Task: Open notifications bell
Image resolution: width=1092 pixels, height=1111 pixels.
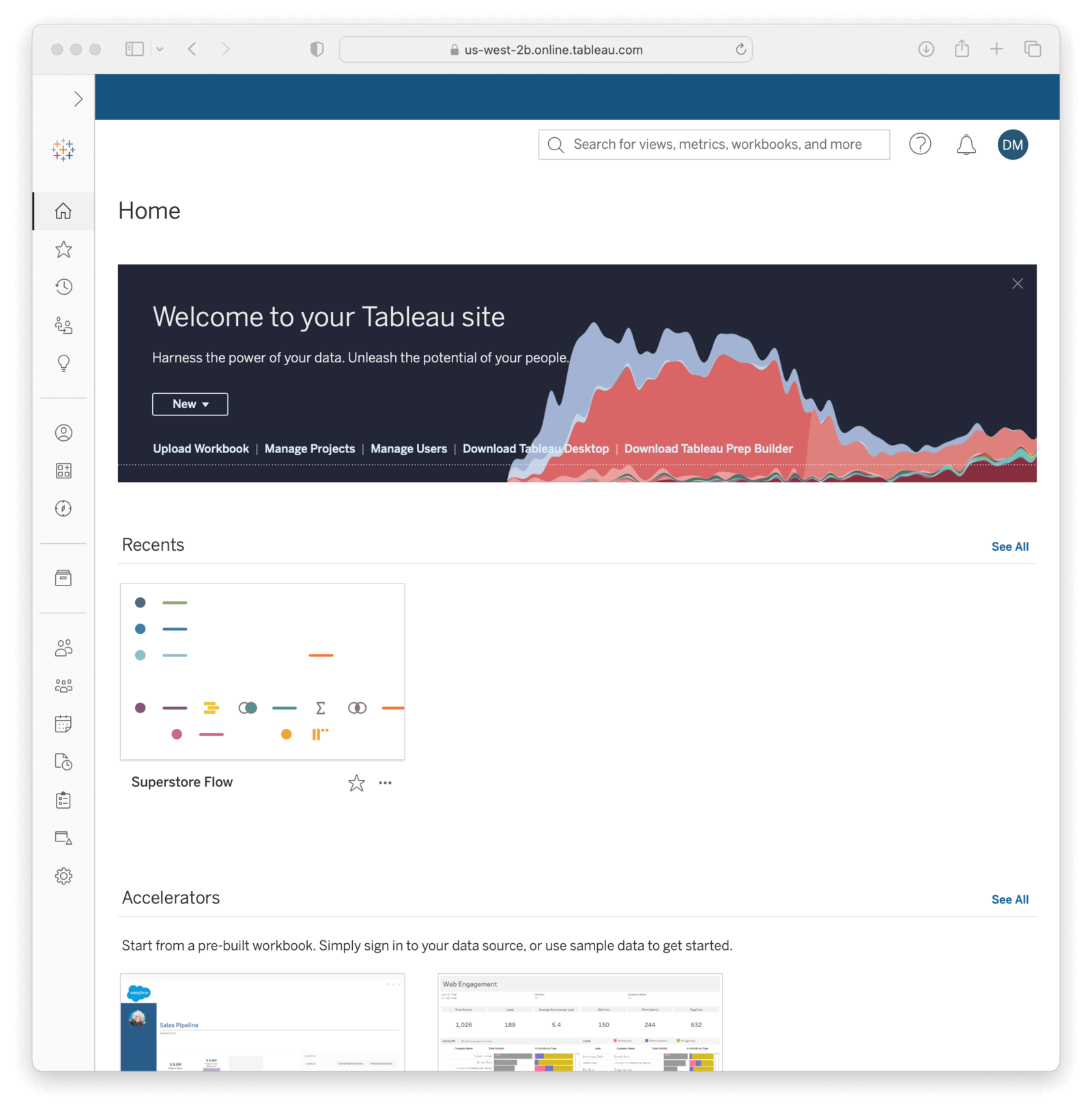Action: click(966, 145)
